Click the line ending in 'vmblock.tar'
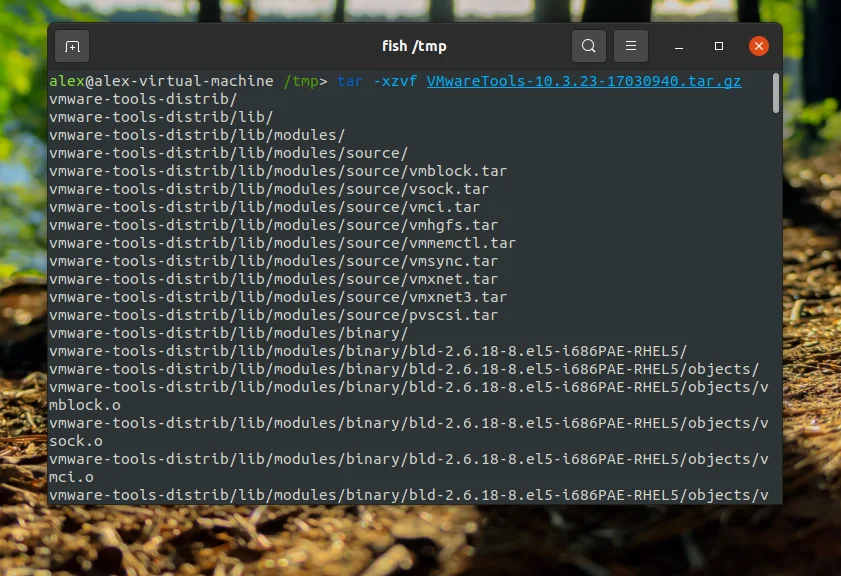The width and height of the screenshot is (841, 576). [278, 171]
